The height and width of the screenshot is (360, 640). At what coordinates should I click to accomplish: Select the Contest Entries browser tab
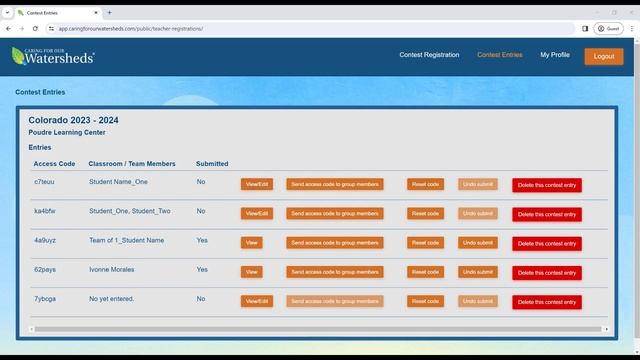58,13
